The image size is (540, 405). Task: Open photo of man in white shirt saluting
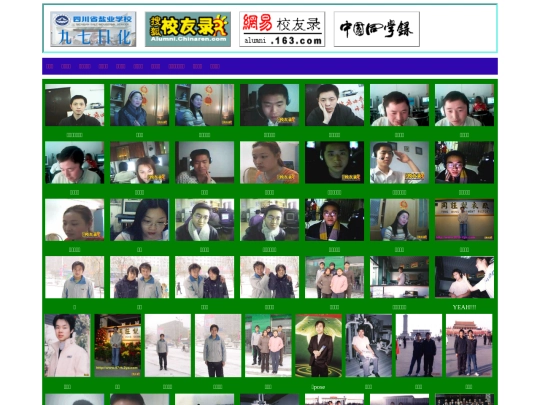(x=399, y=162)
